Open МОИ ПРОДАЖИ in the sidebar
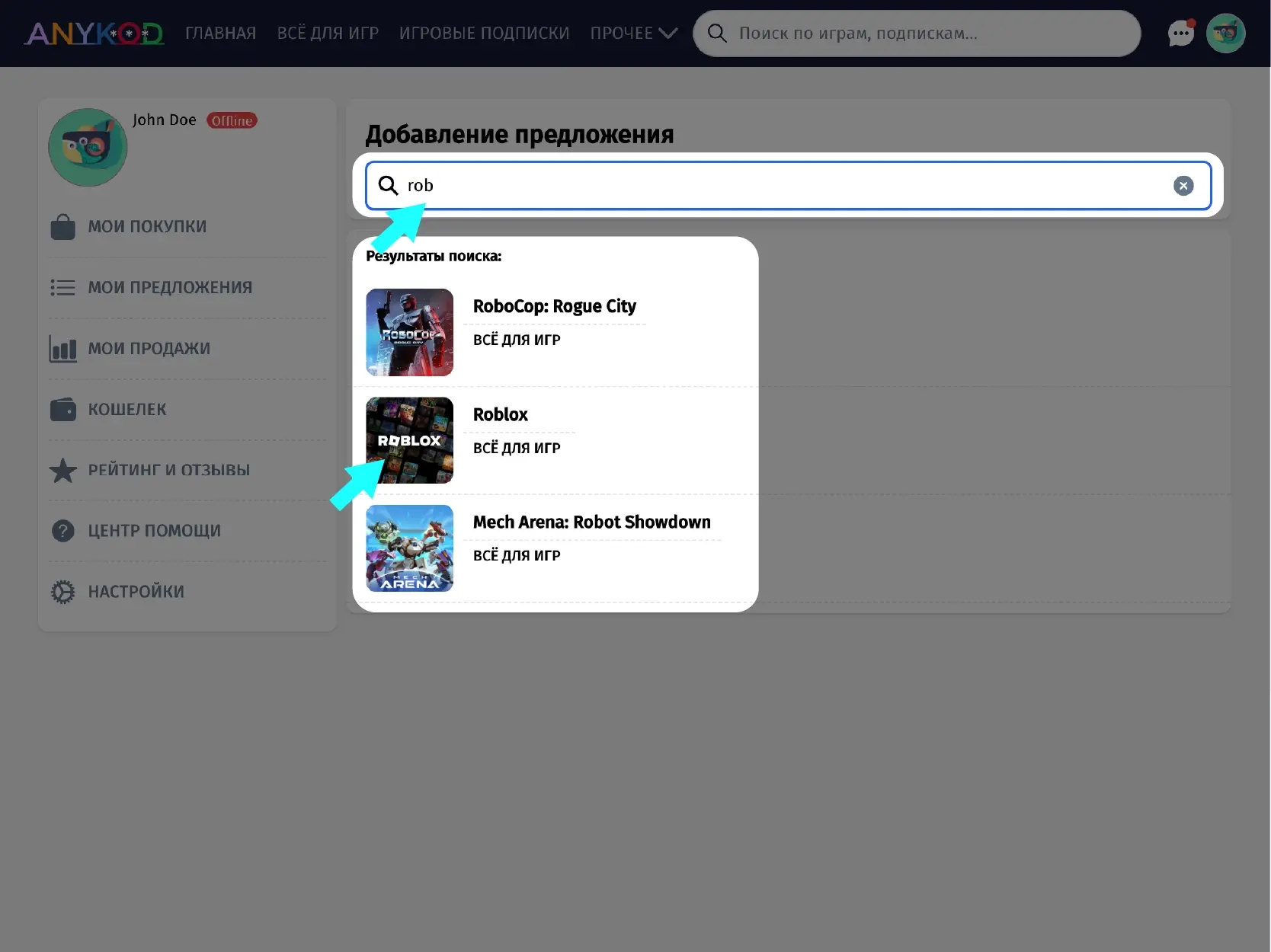 tap(149, 349)
